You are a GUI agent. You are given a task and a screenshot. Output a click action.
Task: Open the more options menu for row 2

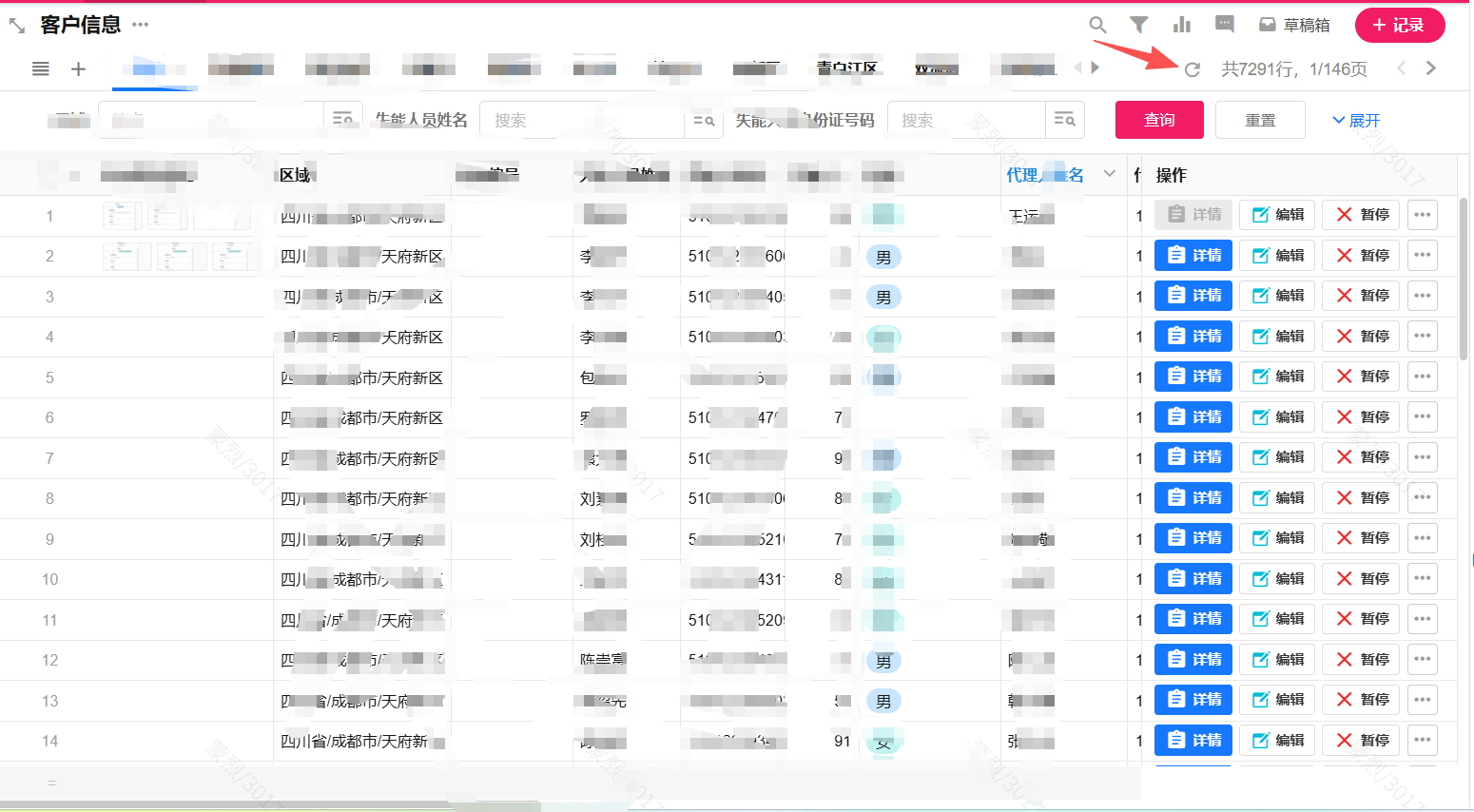[1422, 256]
